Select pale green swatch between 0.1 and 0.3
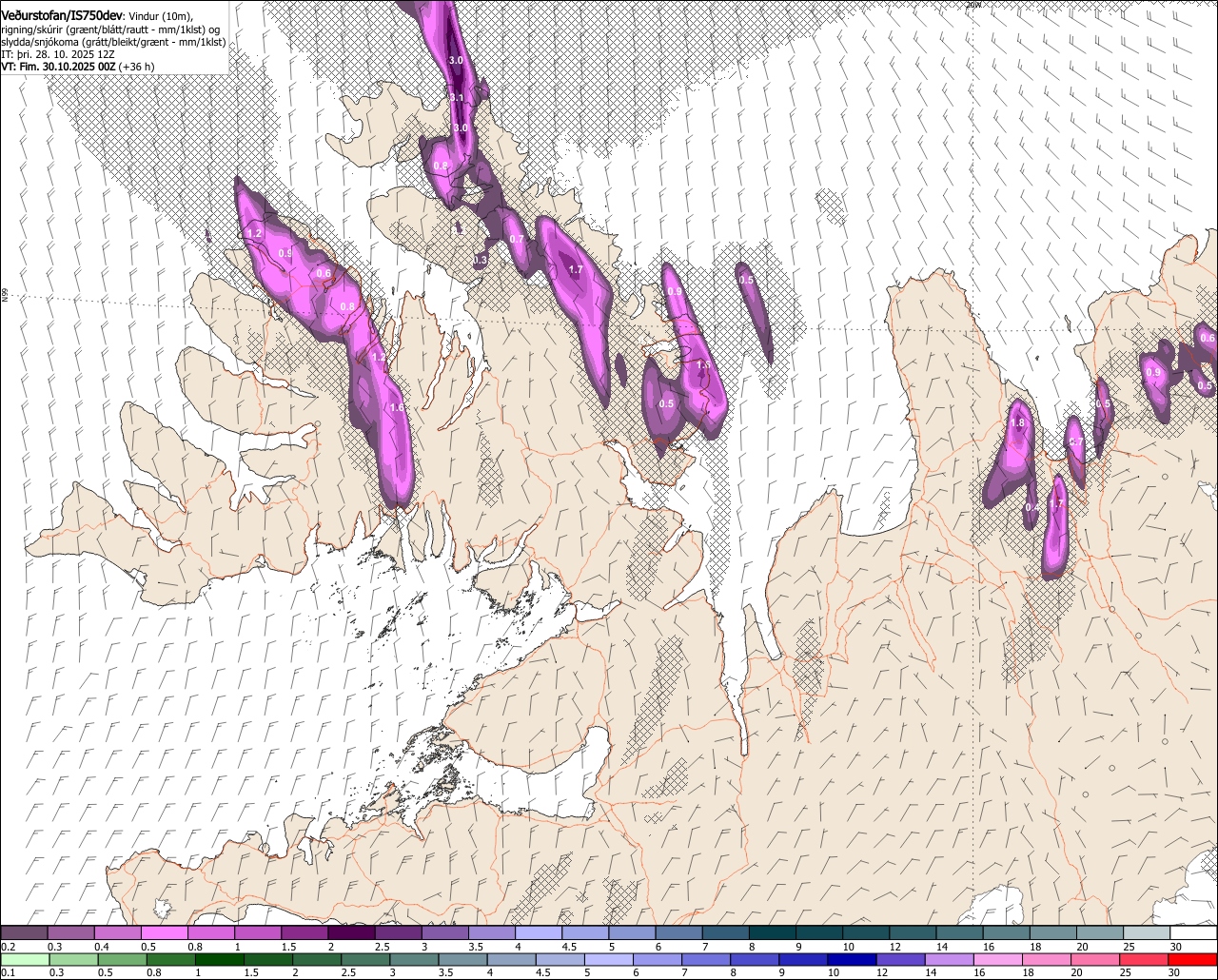 pos(25,959)
